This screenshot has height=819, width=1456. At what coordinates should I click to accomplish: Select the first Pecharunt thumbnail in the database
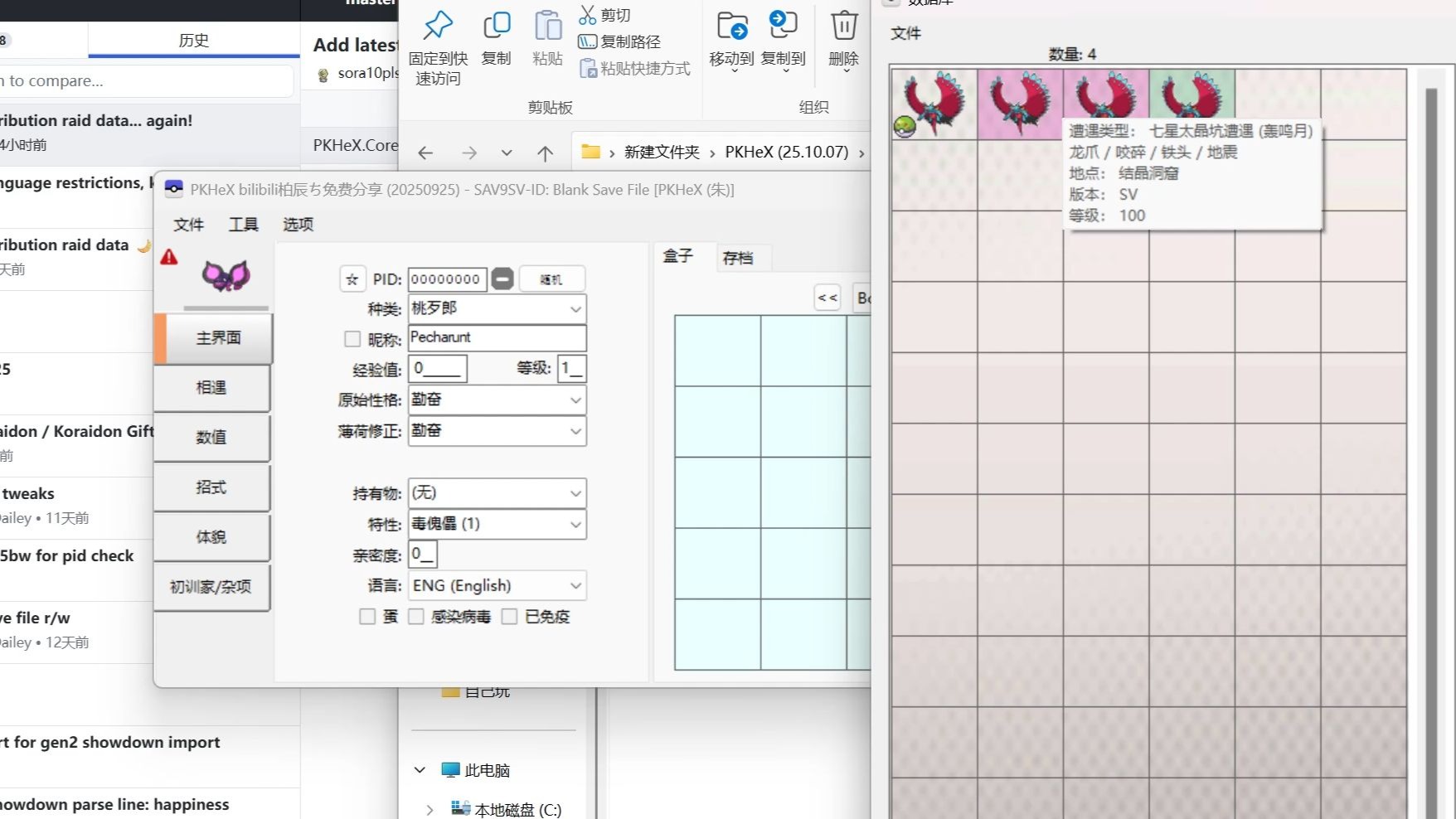(934, 104)
